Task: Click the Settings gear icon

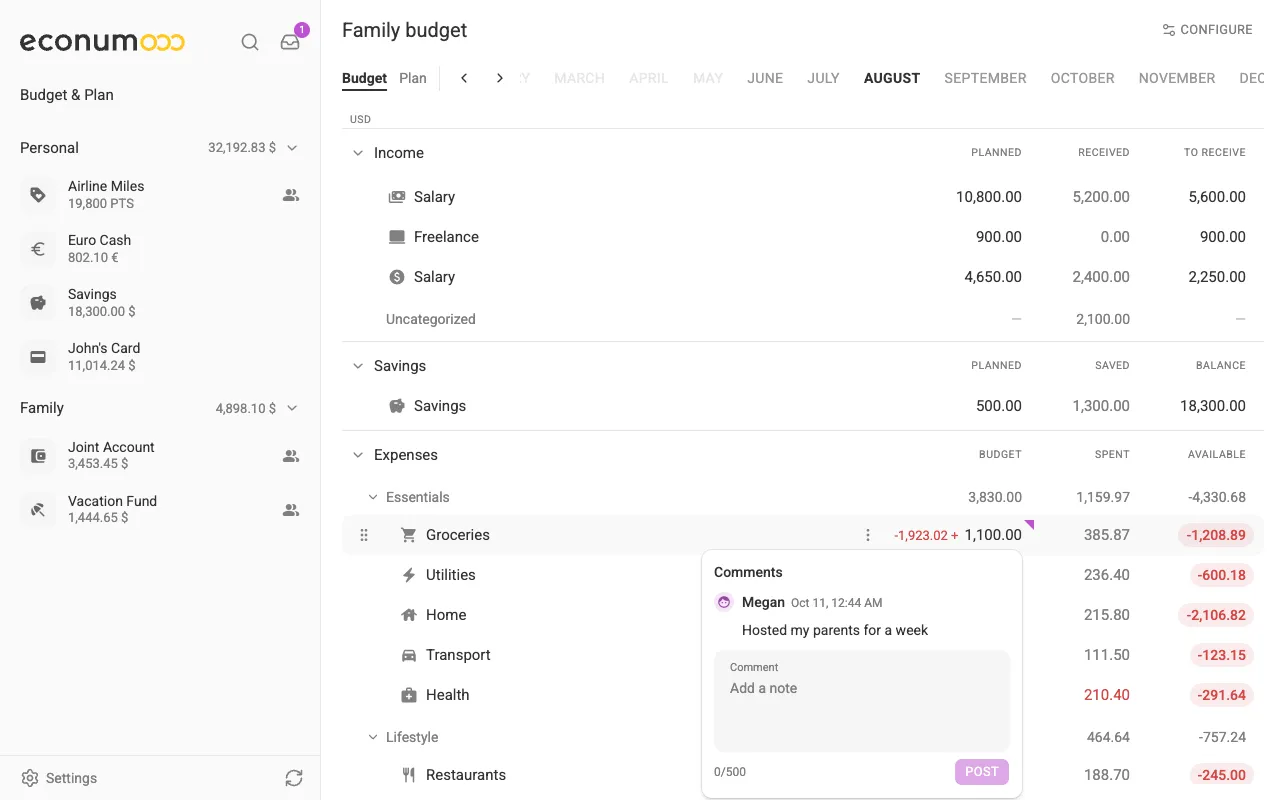Action: click(30, 778)
